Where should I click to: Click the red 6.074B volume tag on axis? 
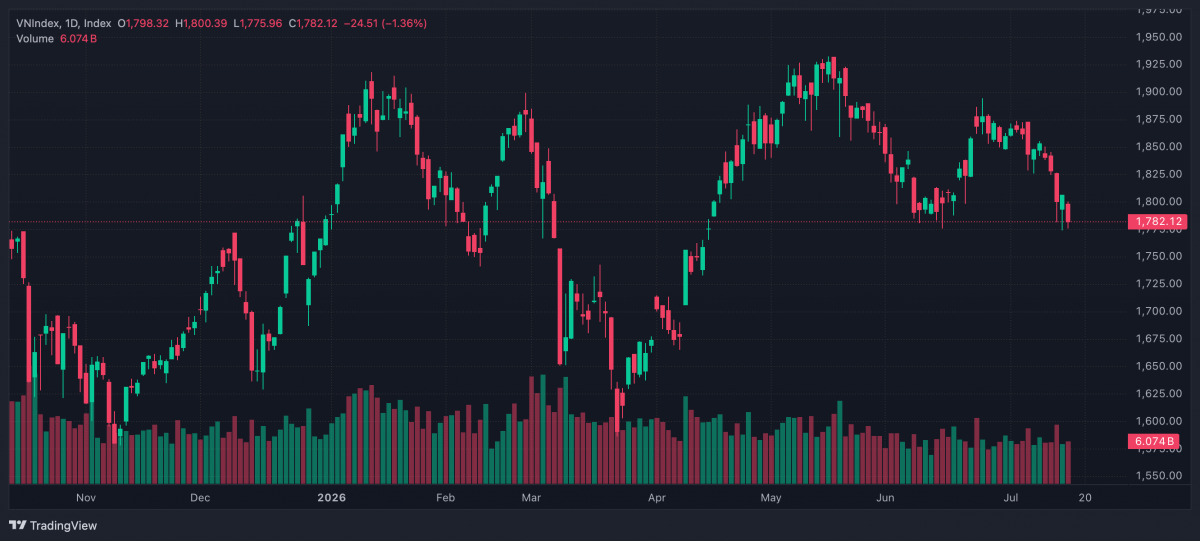tap(1154, 441)
